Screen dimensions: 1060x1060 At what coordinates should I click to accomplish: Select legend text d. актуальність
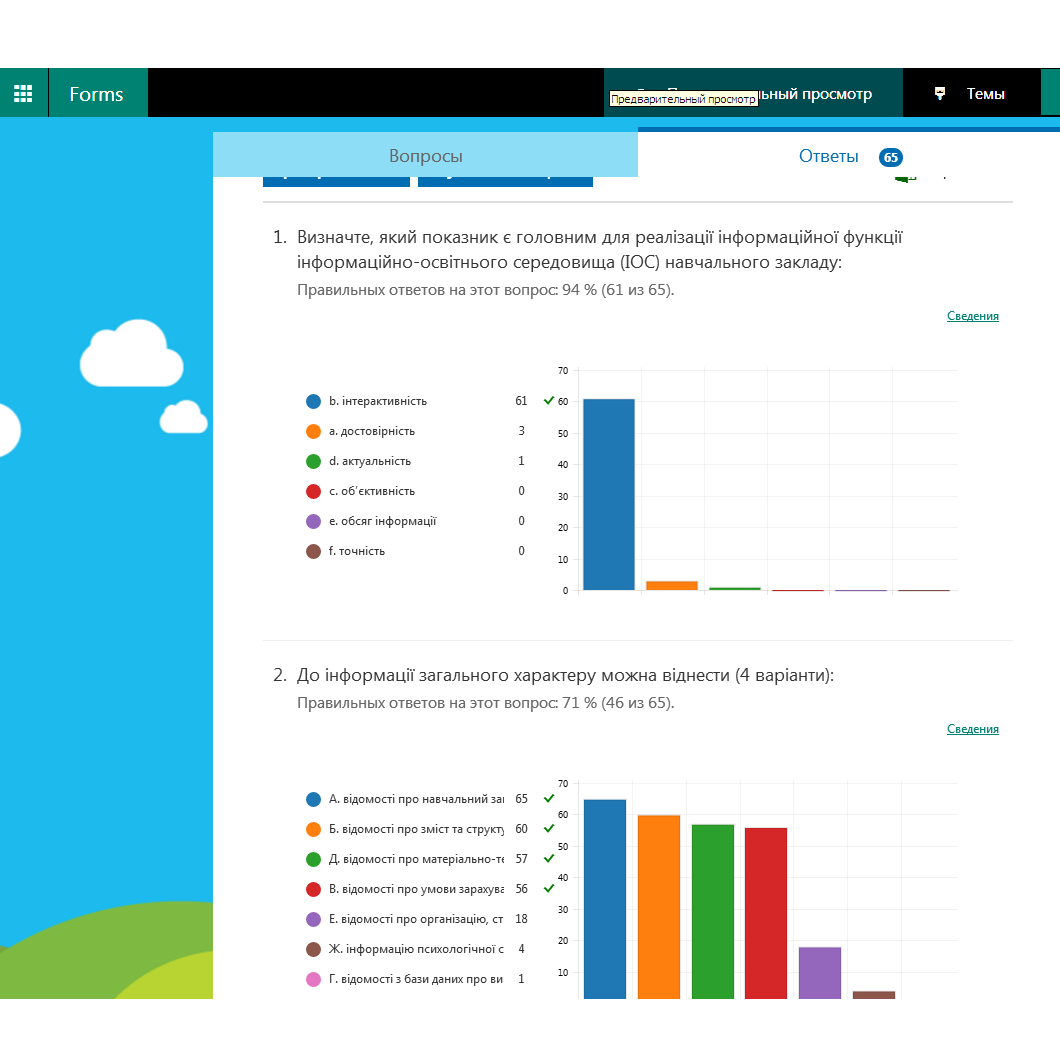(370, 461)
